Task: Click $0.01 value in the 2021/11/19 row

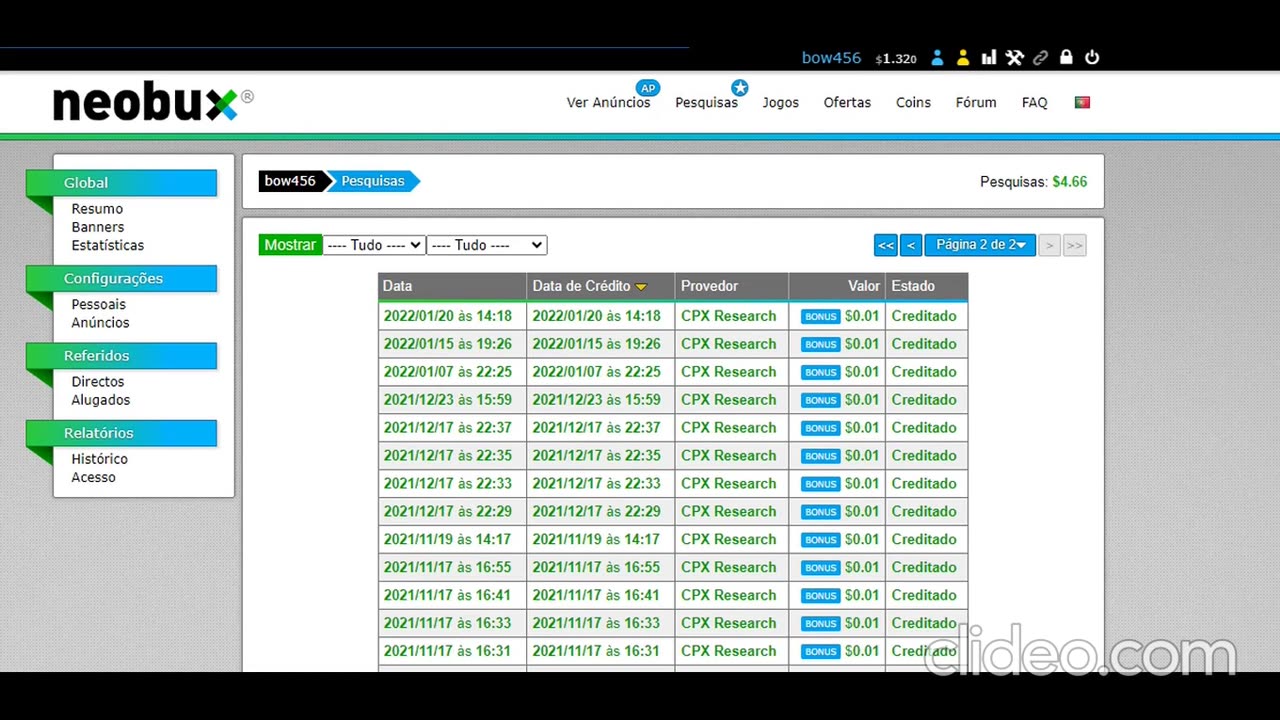Action: tap(862, 540)
